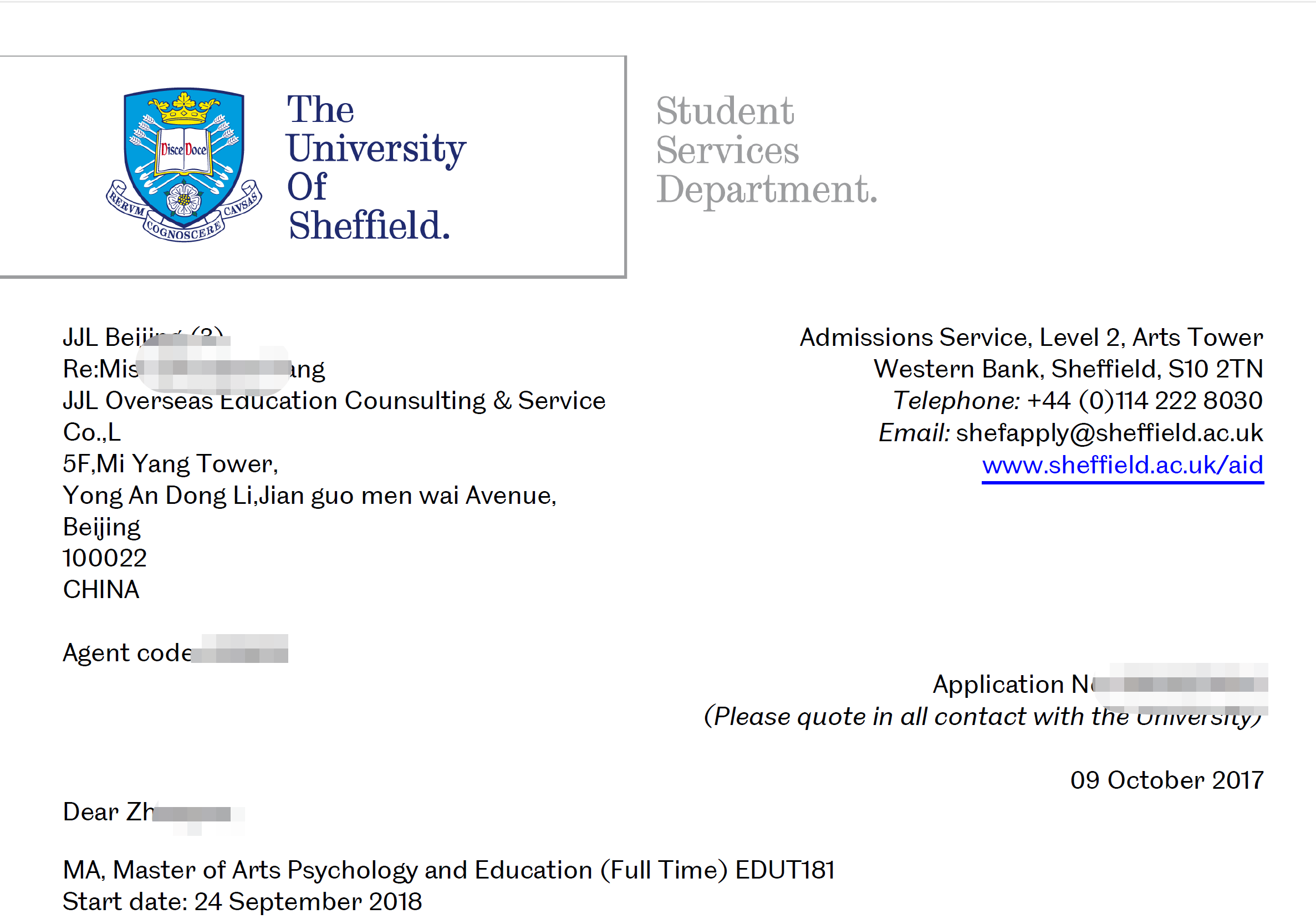Click the University of Sheffield crest logo
The image size is (1316, 919).
click(184, 165)
